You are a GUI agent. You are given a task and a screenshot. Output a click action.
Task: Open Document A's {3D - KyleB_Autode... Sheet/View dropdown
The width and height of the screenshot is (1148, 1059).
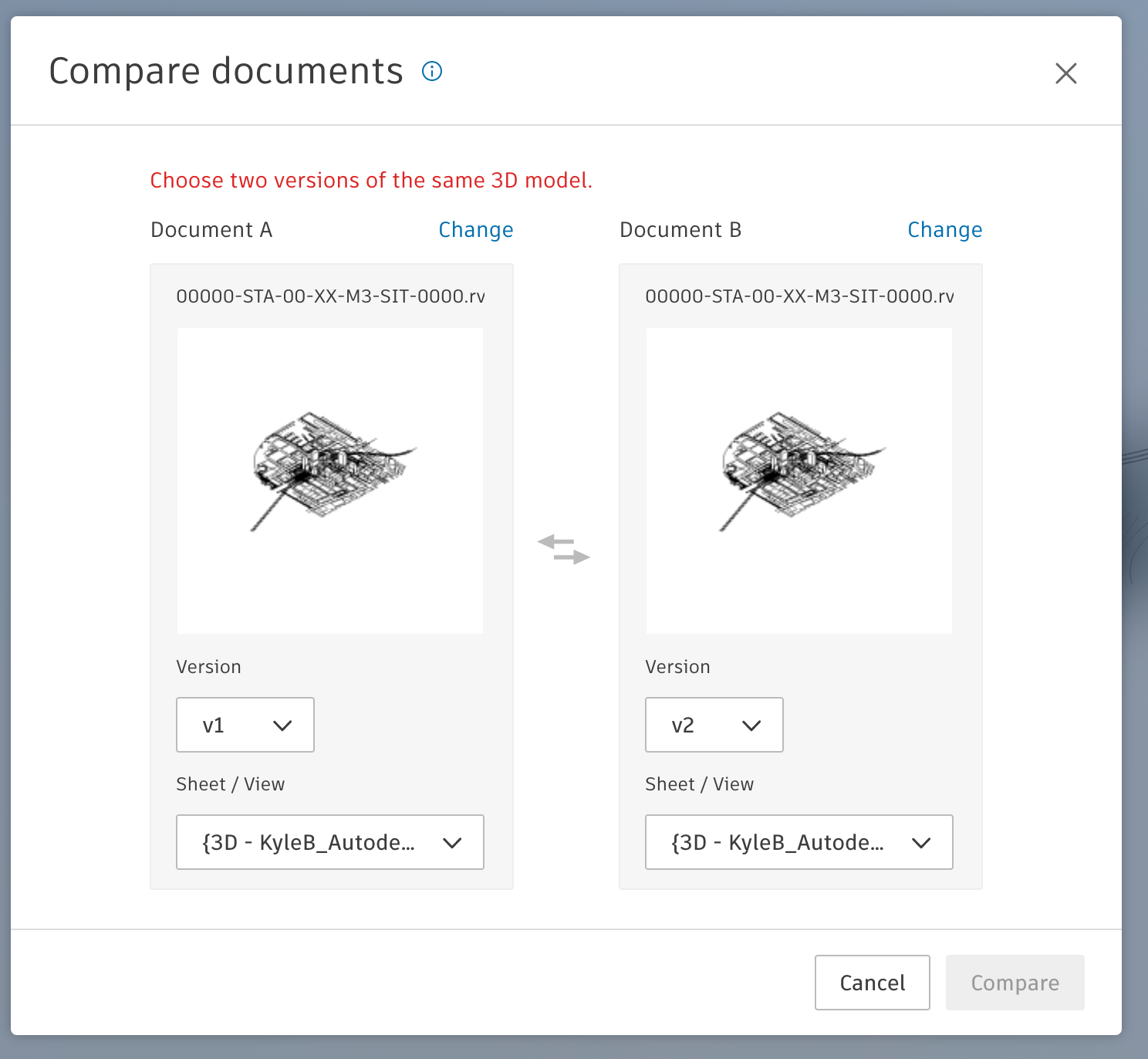pyautogui.click(x=329, y=842)
